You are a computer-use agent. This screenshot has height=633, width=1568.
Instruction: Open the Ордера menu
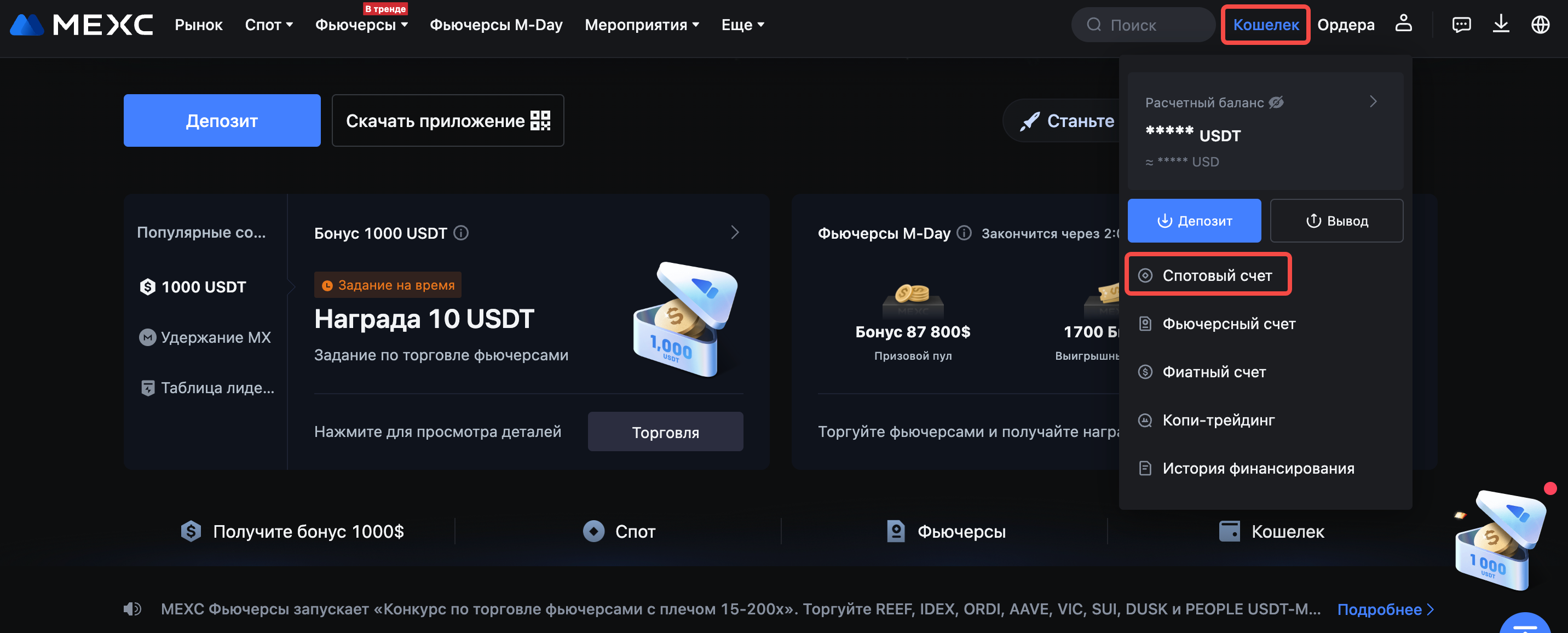[1346, 25]
